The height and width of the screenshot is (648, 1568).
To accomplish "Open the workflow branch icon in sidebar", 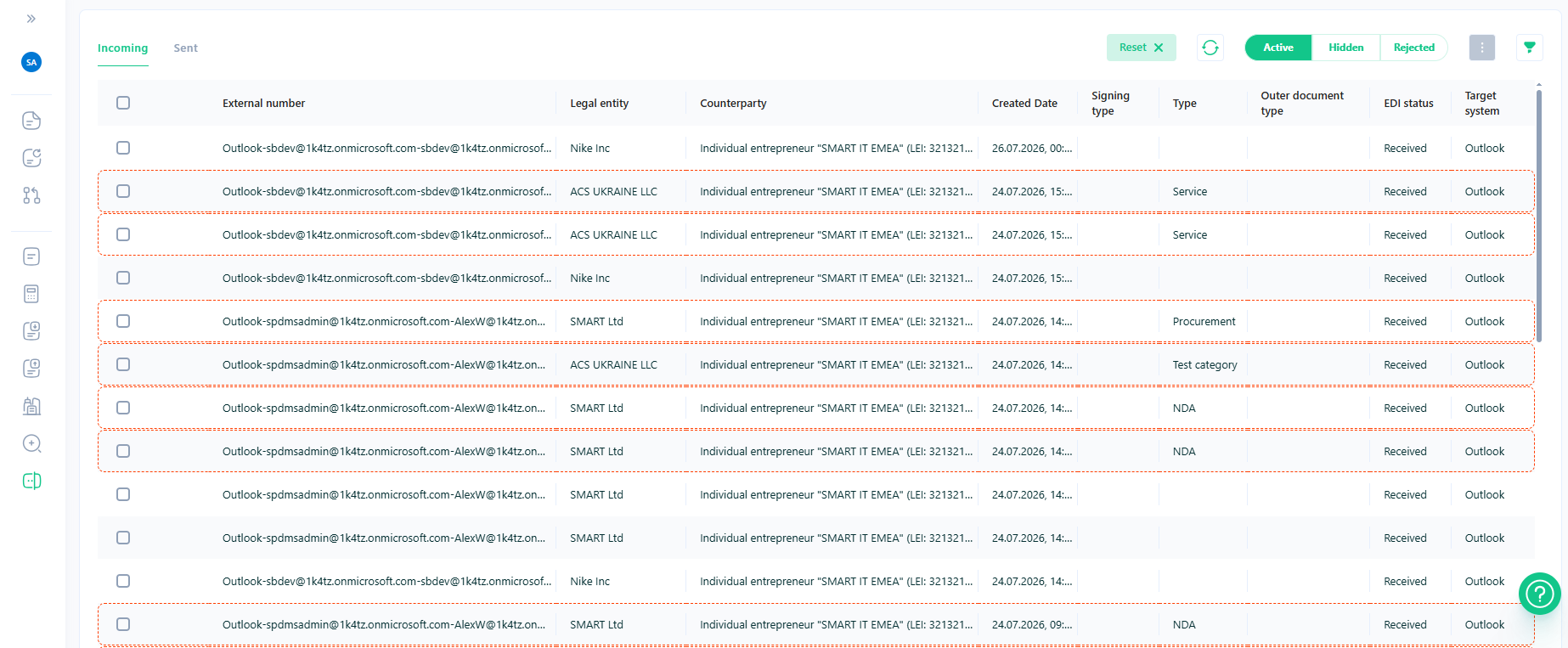I will [x=31, y=195].
